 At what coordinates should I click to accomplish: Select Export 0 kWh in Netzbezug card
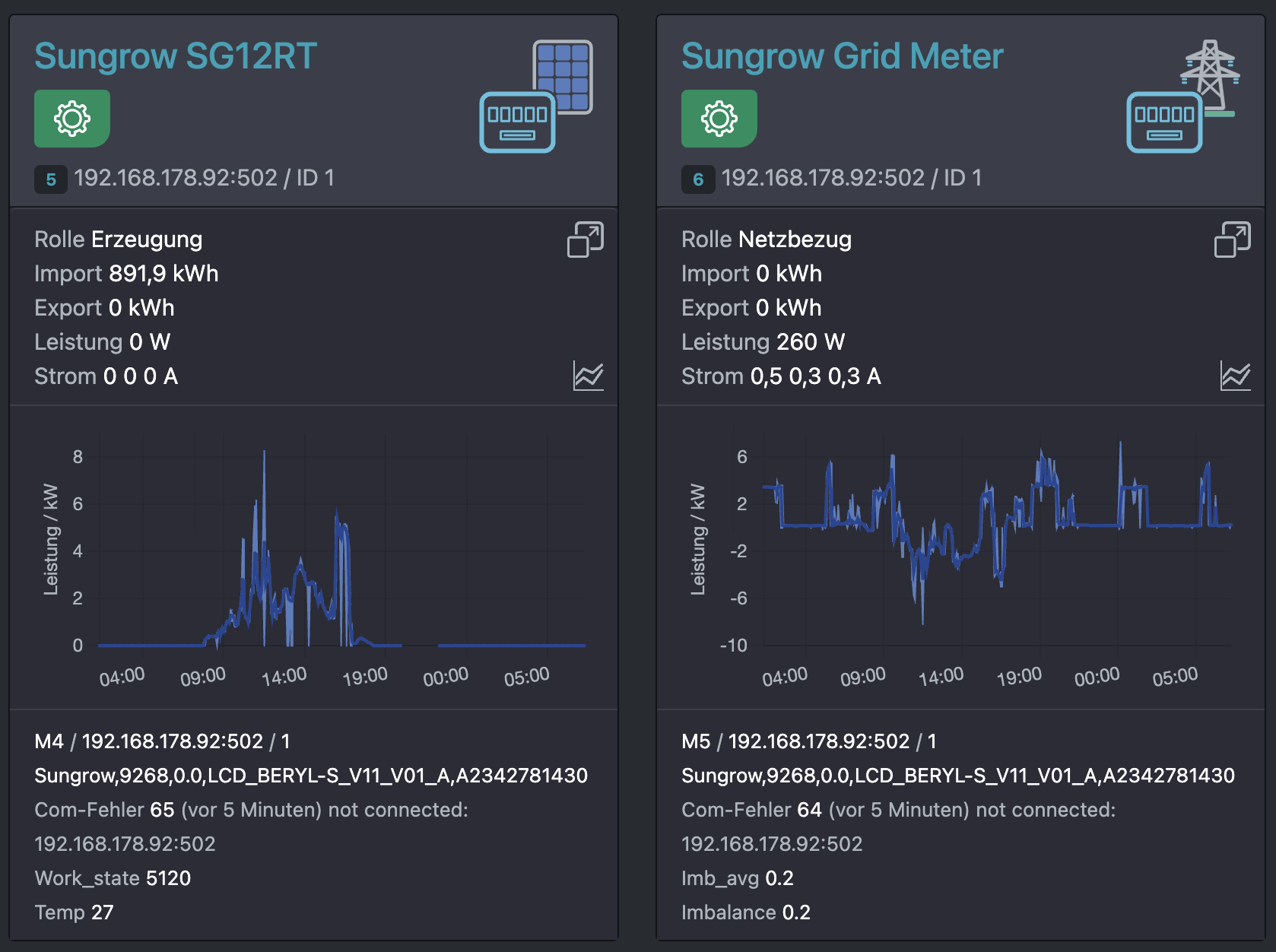(x=752, y=308)
